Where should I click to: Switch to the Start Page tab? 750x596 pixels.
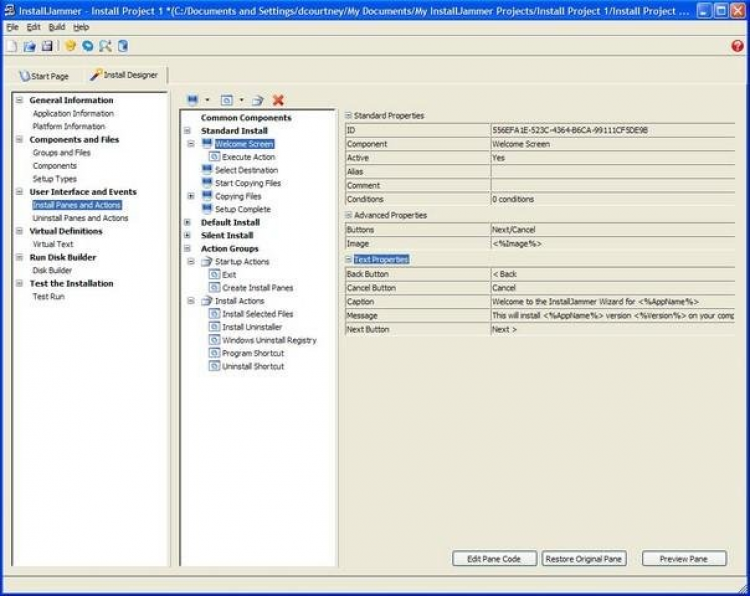[x=44, y=76]
